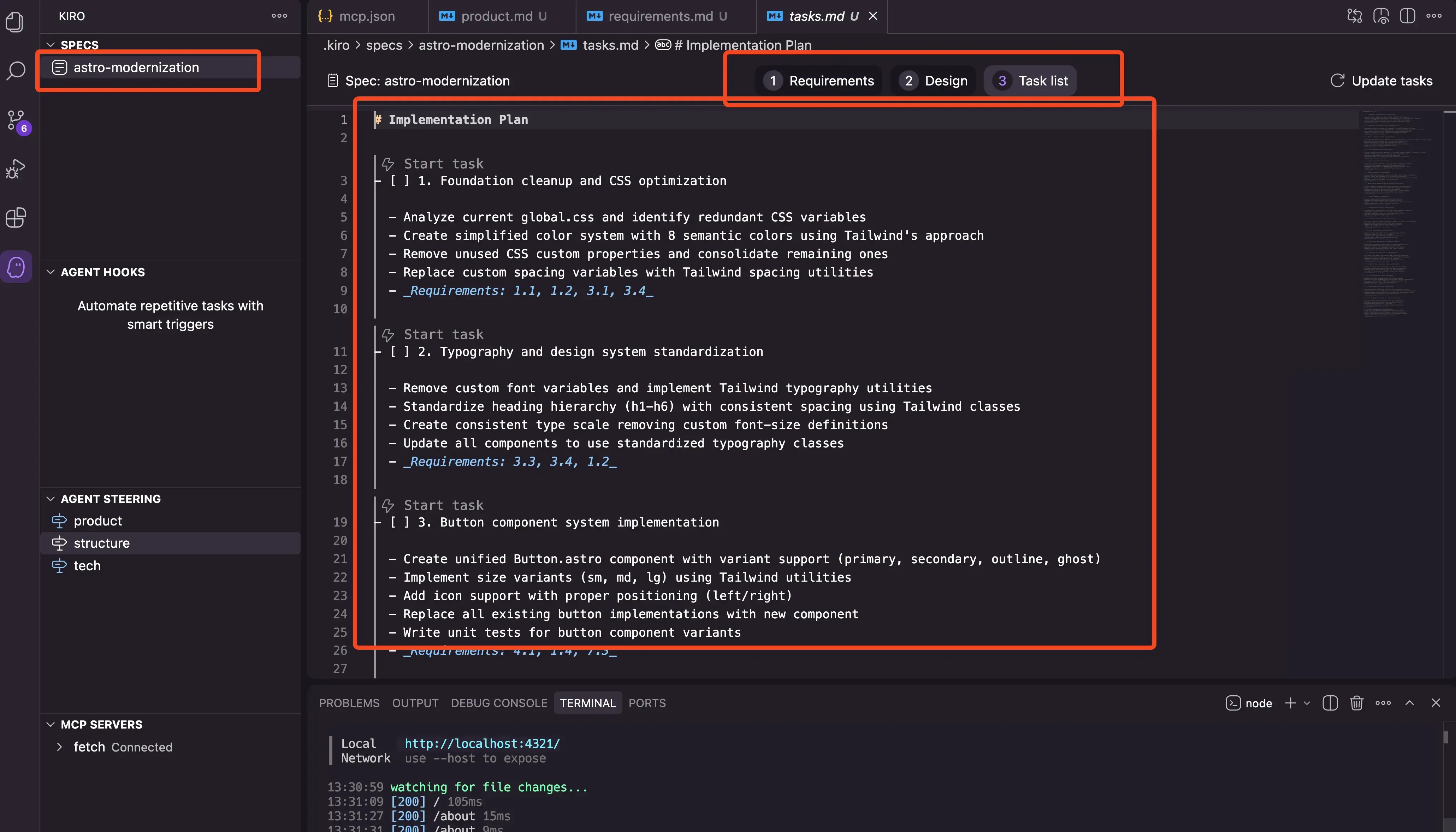Open the Extensions icon in the activity bar
1456x832 pixels.
coord(16,218)
